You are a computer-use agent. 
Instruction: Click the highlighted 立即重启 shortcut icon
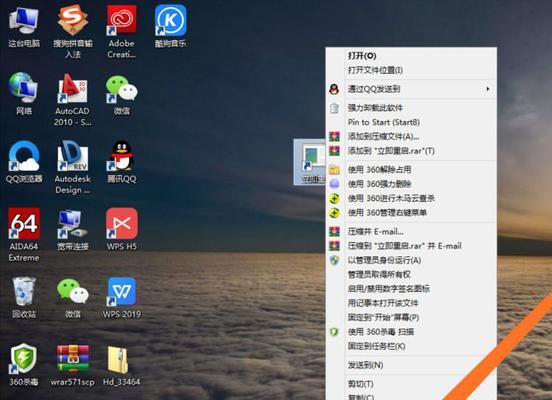point(310,162)
